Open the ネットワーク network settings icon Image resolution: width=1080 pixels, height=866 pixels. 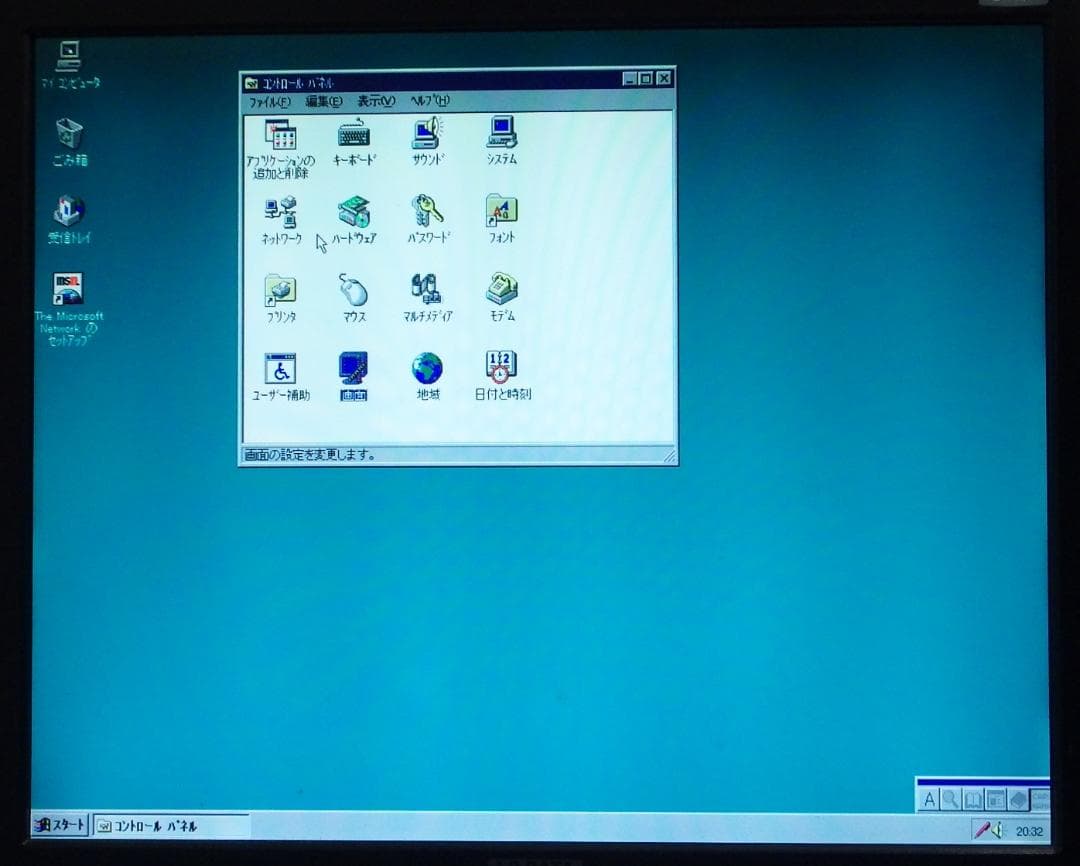pyautogui.click(x=279, y=211)
